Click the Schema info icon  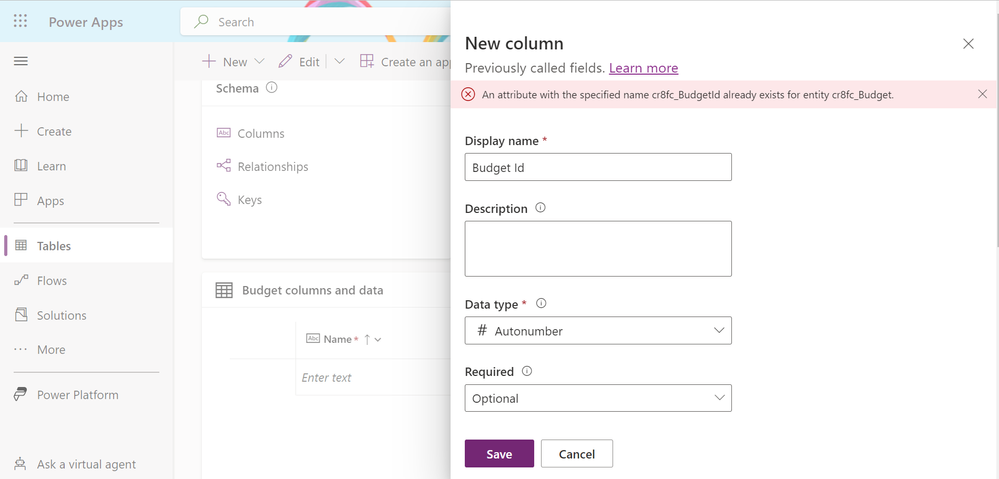(271, 88)
